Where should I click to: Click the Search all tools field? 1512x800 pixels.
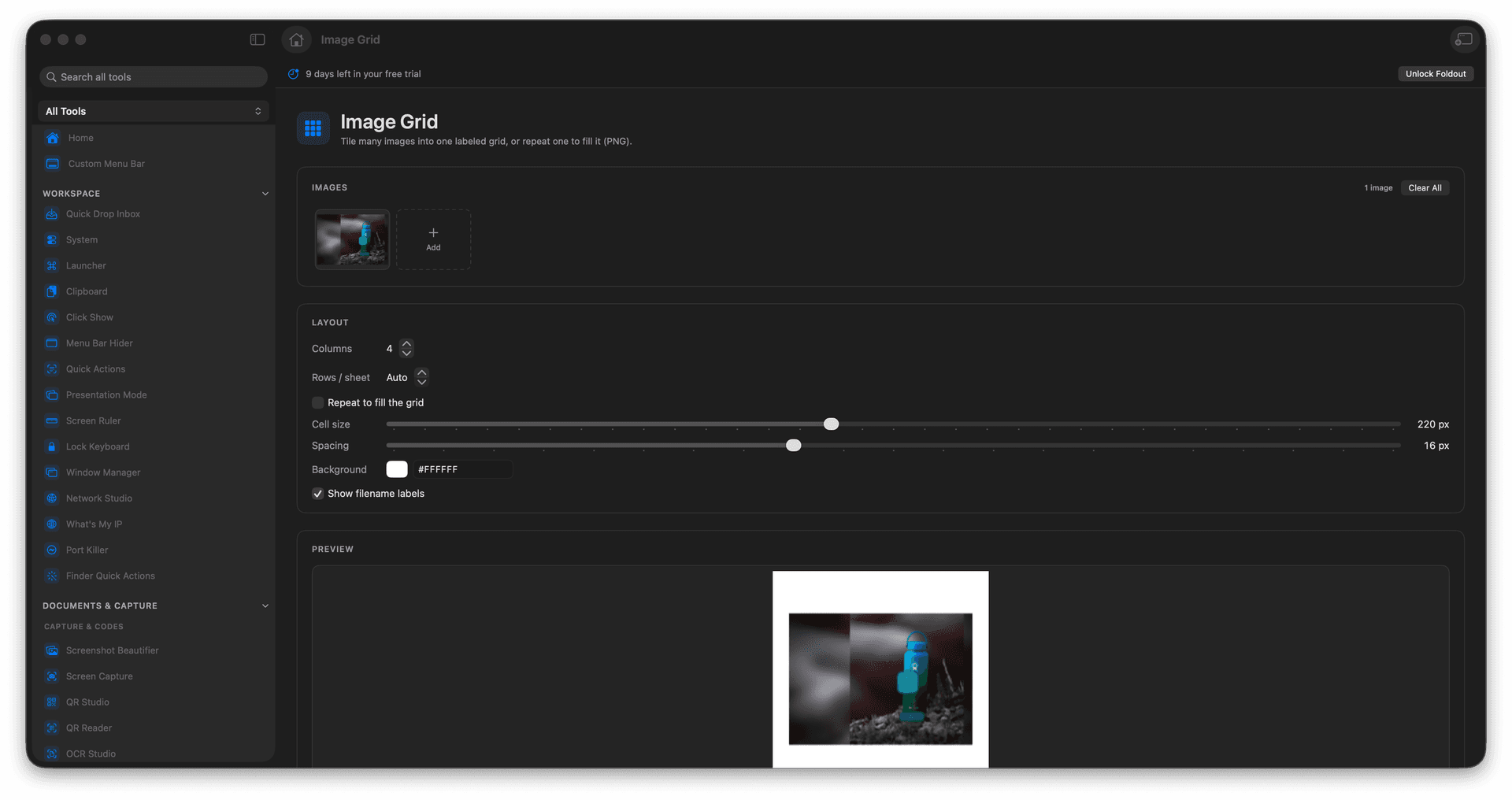click(x=154, y=77)
